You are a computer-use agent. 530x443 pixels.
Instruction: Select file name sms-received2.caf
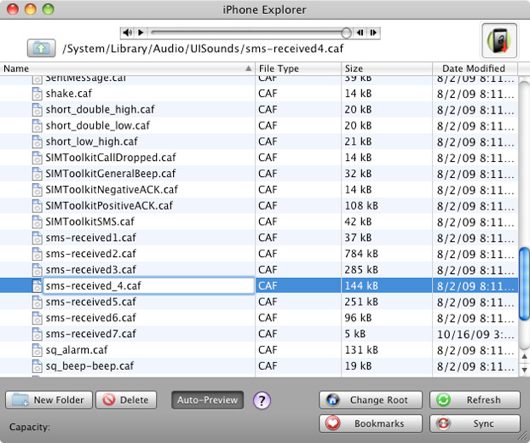click(91, 254)
